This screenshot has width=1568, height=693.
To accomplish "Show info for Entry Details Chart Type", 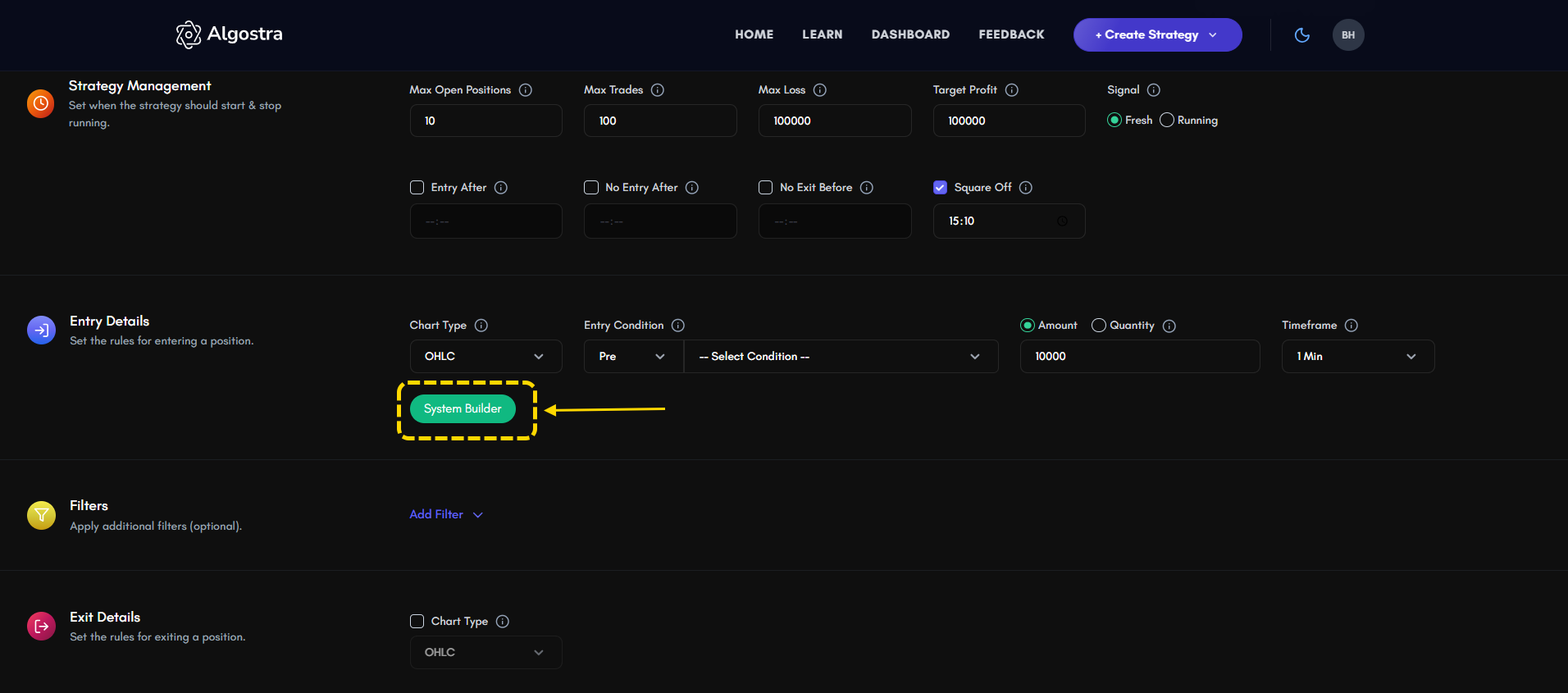I will 481,326.
